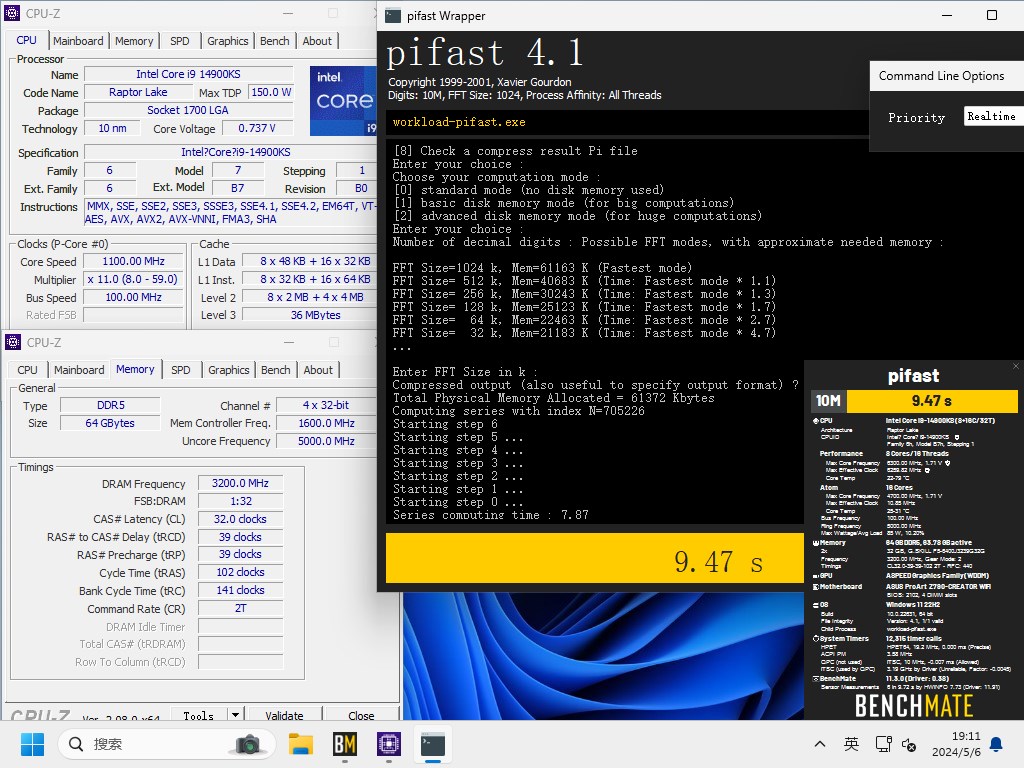Open the Windows Start menu
The image size is (1024, 768).
(x=32, y=744)
